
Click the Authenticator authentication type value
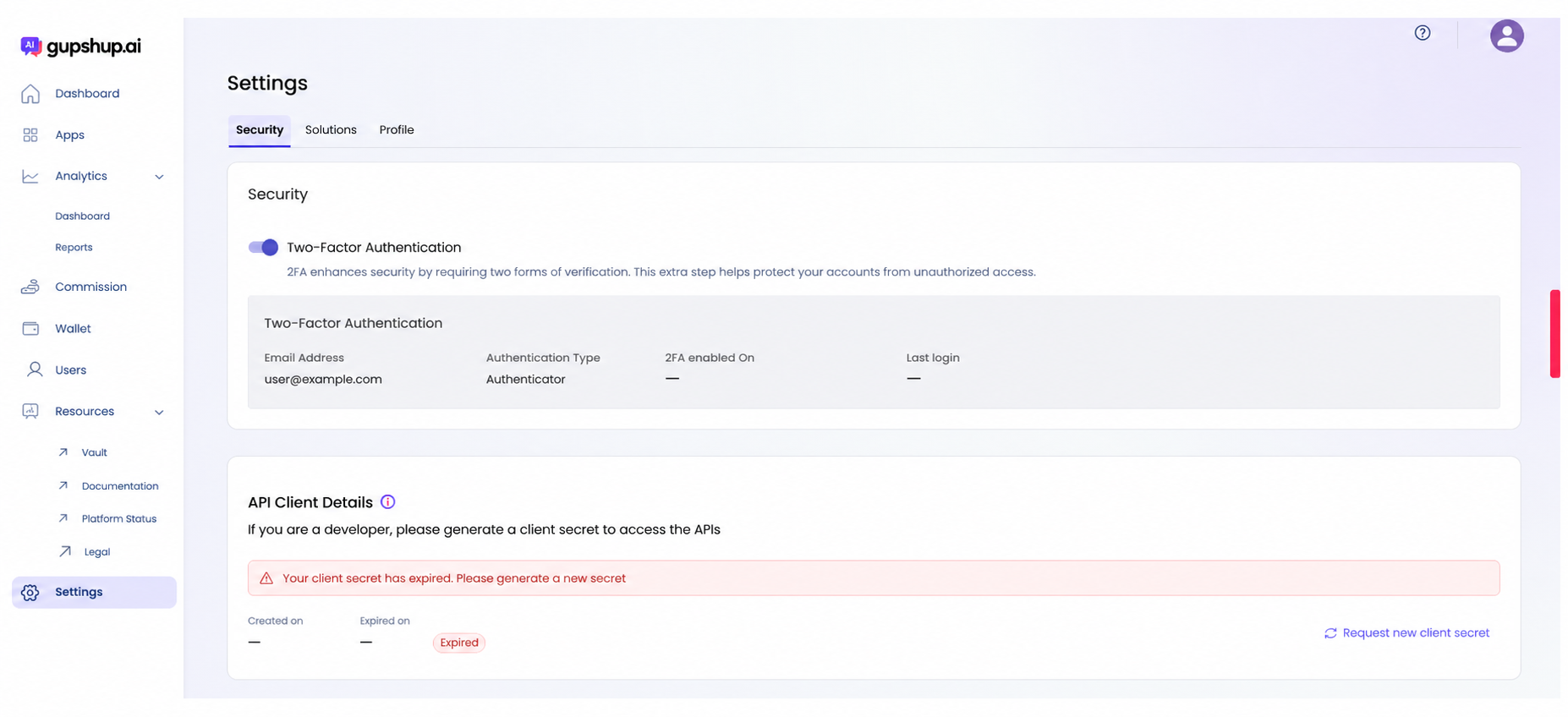525,380
